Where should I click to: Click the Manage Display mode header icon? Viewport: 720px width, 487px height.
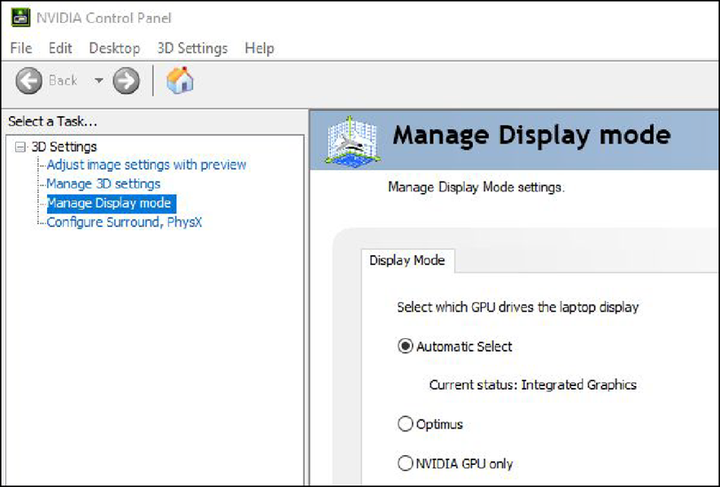pyautogui.click(x=349, y=140)
